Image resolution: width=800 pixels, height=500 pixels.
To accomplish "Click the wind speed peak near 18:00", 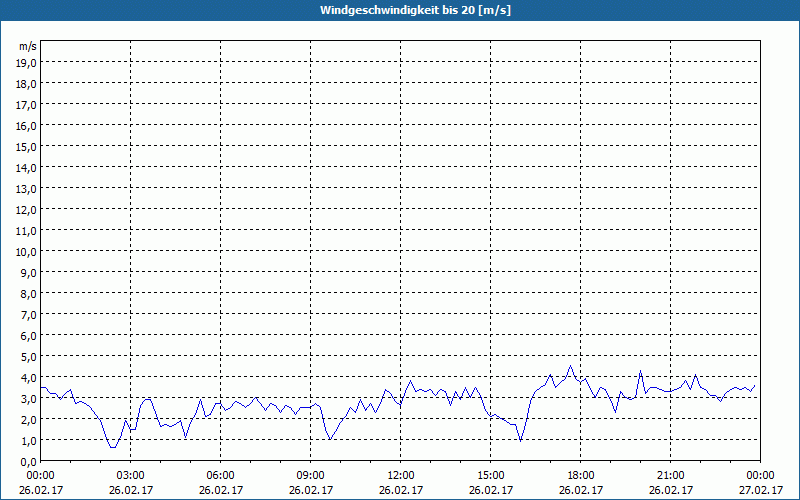I will [570, 366].
